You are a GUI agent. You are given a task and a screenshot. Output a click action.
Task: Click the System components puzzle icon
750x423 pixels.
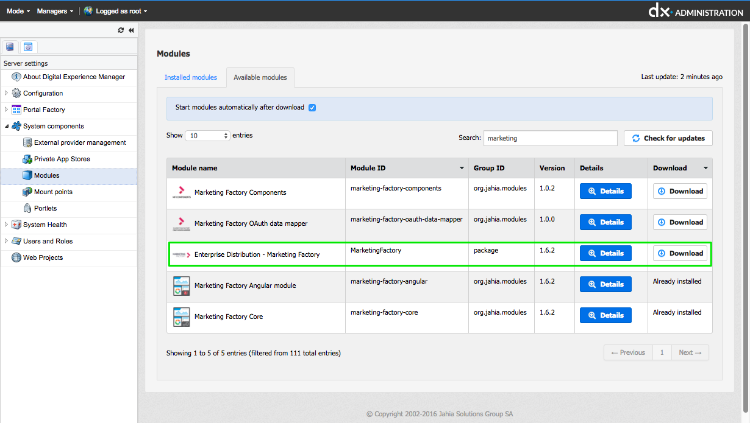coord(16,126)
